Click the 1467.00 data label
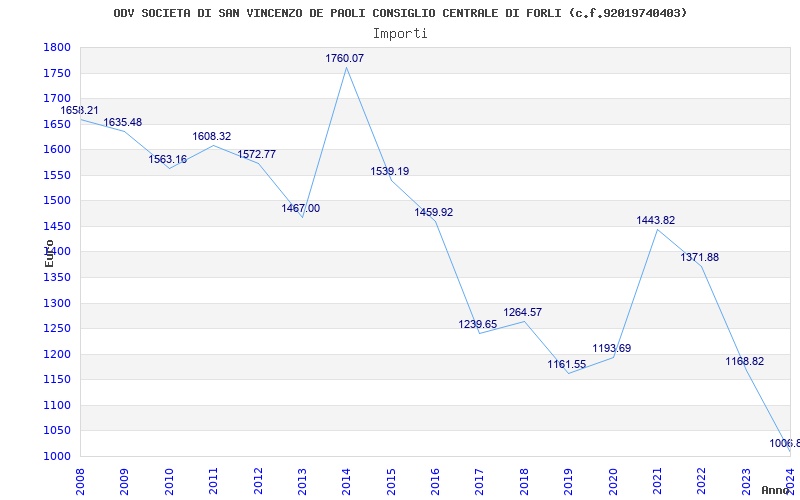This screenshot has height=500, width=800. tap(301, 208)
